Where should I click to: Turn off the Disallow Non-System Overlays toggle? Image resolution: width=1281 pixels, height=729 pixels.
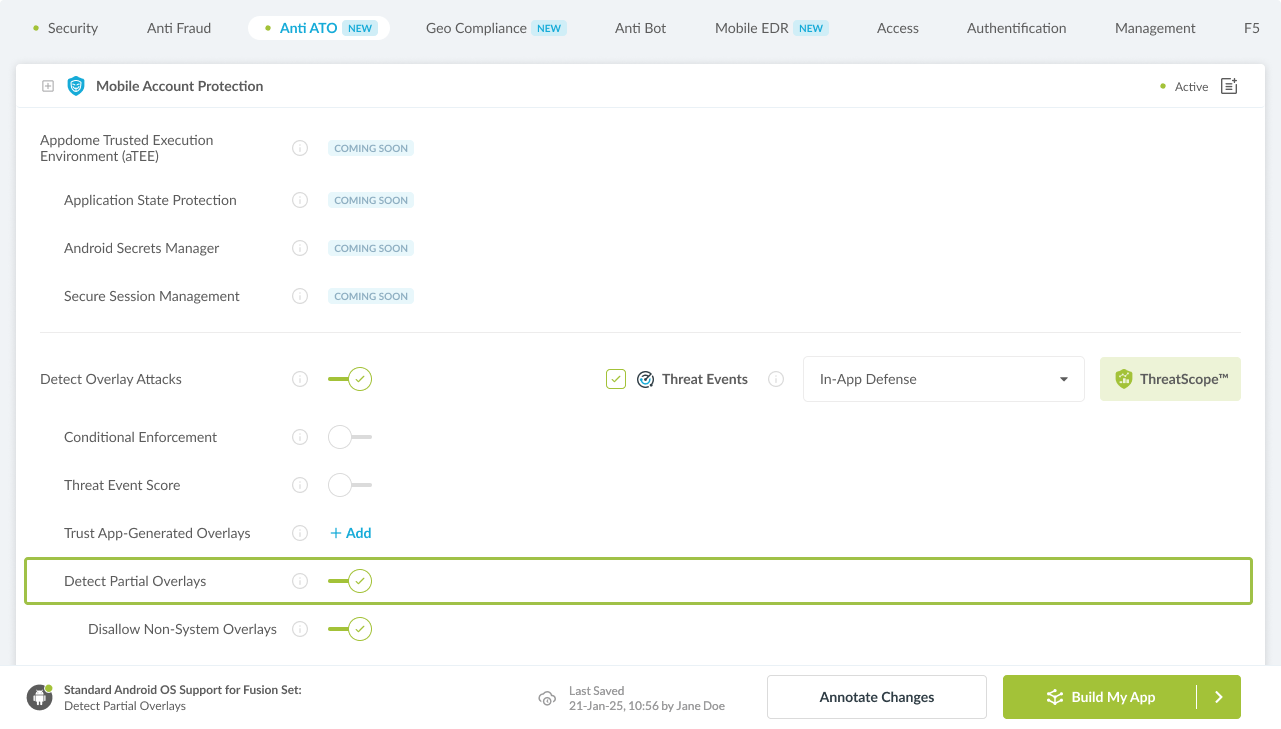click(x=349, y=629)
